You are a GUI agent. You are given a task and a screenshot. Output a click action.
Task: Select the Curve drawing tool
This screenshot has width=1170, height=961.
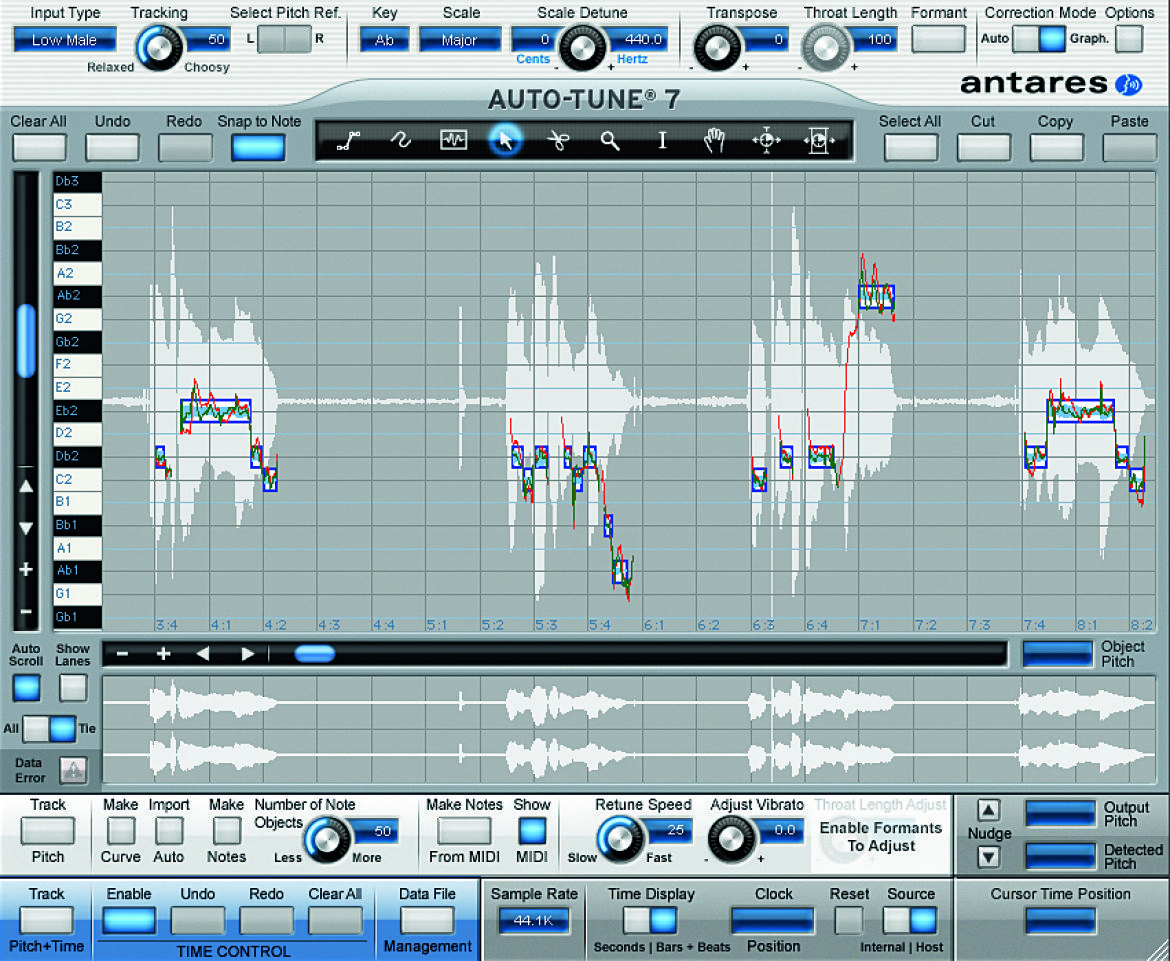401,140
